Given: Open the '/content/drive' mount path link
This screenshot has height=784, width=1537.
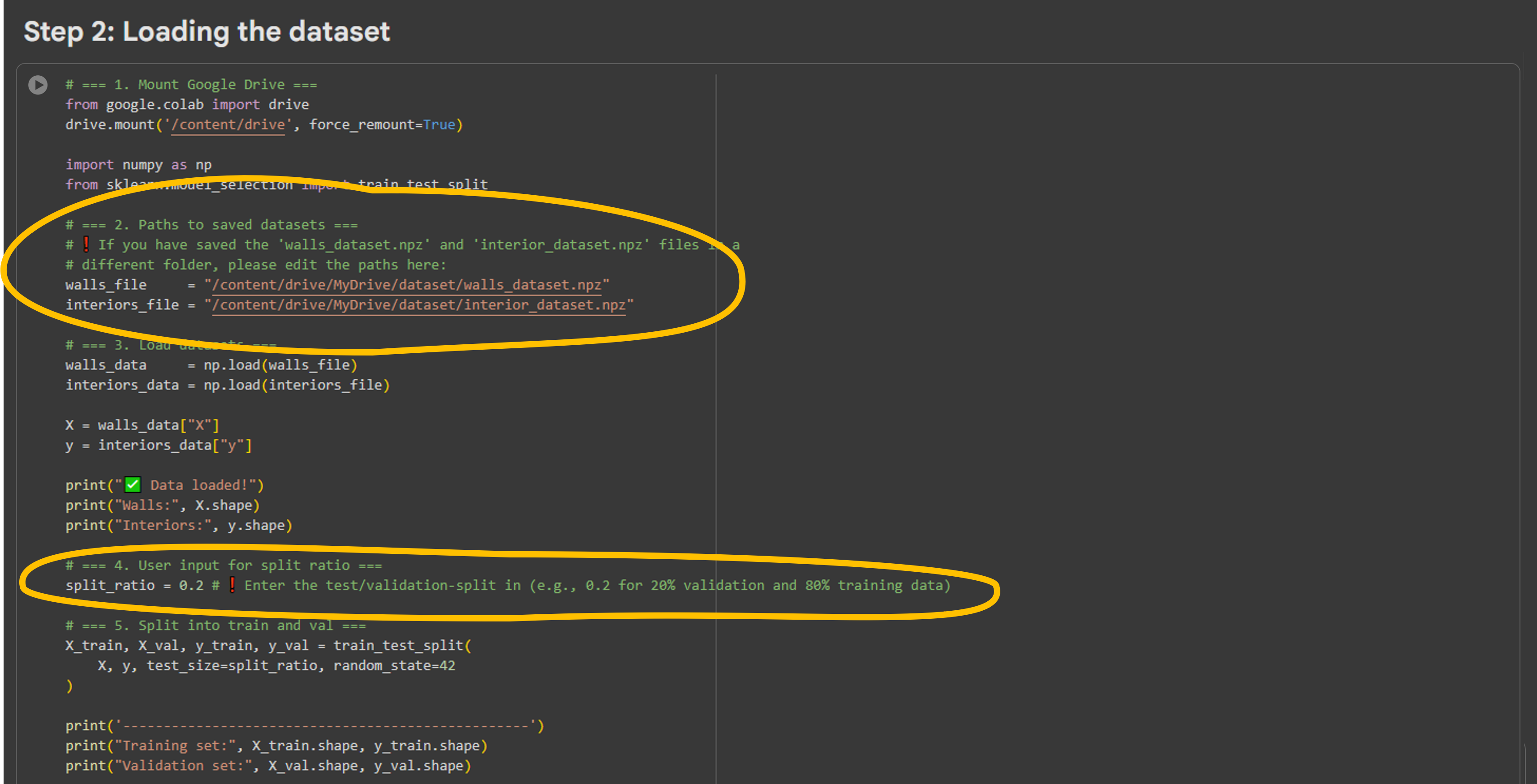Looking at the screenshot, I should 228,124.
